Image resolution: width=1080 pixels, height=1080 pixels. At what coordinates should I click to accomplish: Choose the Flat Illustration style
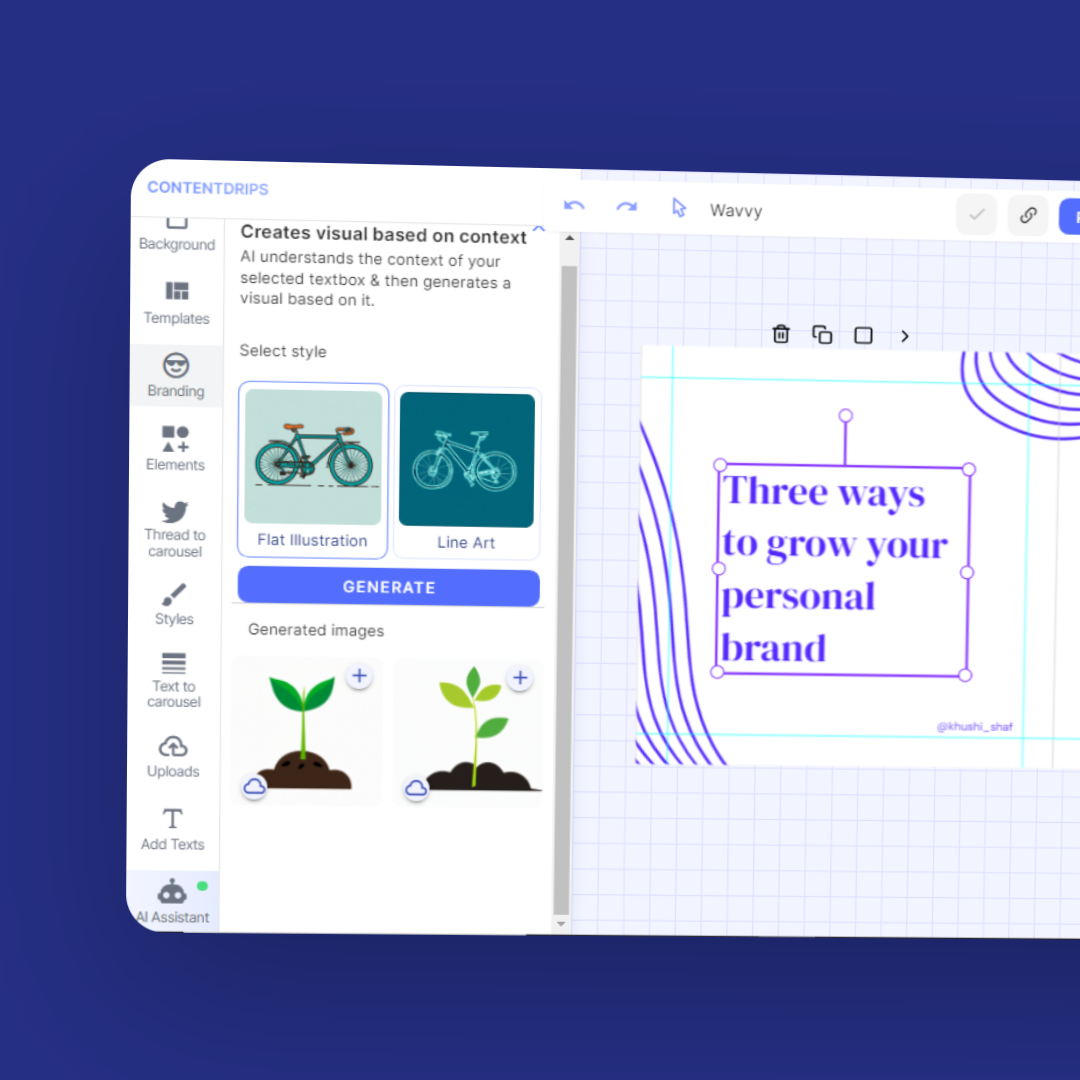pyautogui.click(x=313, y=469)
